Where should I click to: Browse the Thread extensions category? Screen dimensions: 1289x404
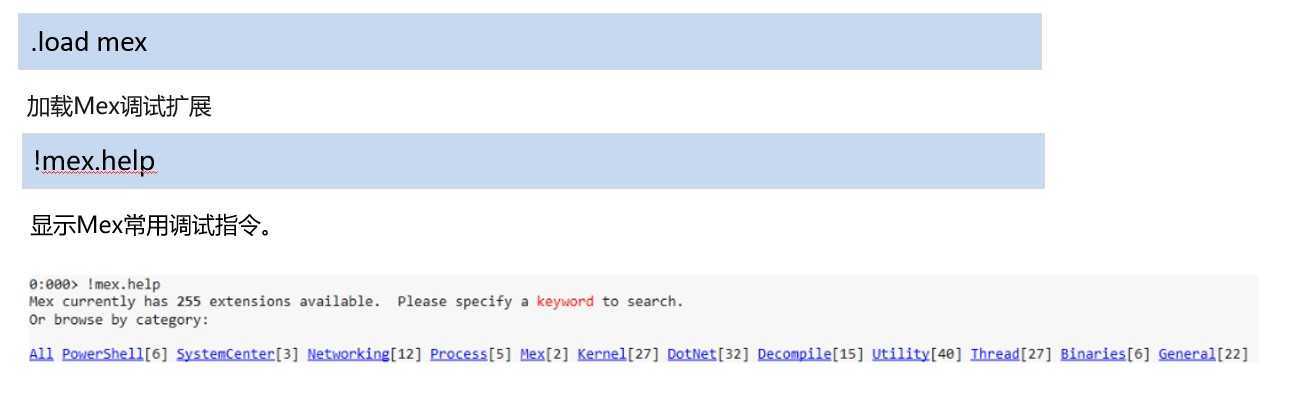tap(994, 354)
